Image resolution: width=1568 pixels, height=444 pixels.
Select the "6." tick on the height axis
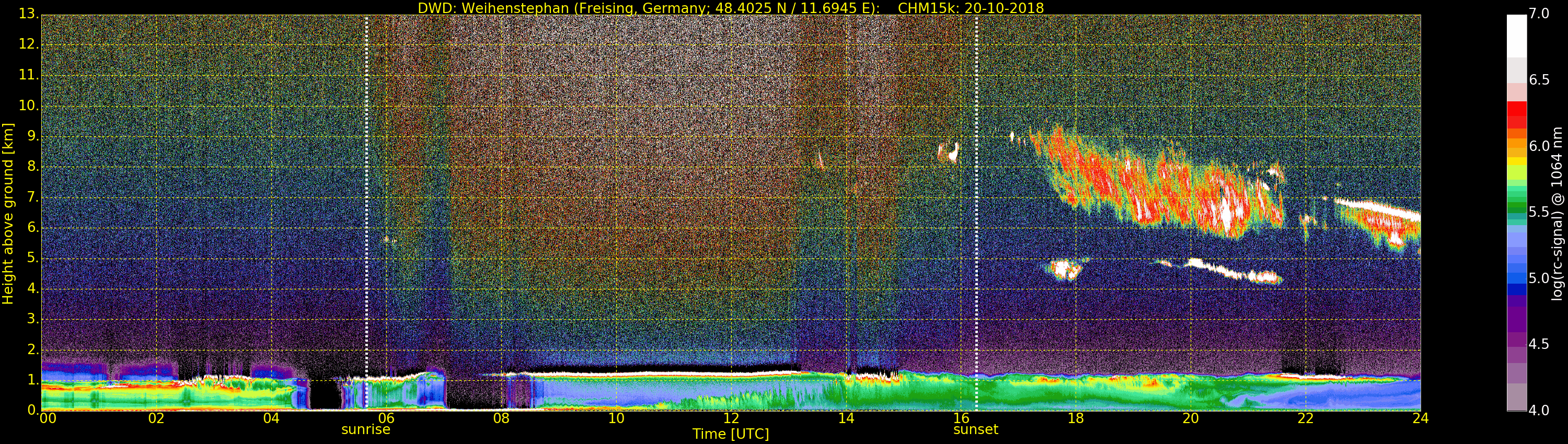[33, 228]
